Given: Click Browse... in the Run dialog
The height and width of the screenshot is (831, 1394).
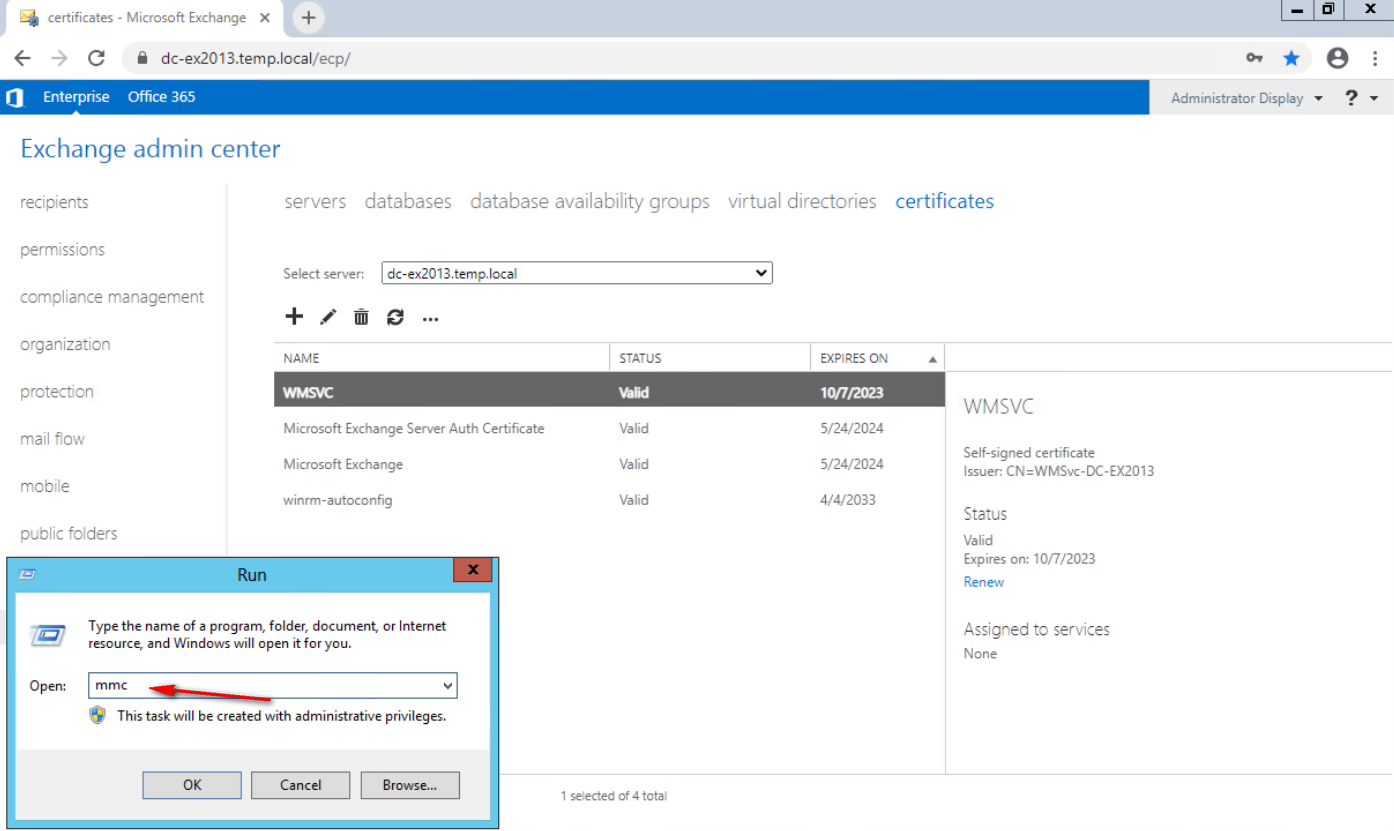Looking at the screenshot, I should click(x=410, y=785).
